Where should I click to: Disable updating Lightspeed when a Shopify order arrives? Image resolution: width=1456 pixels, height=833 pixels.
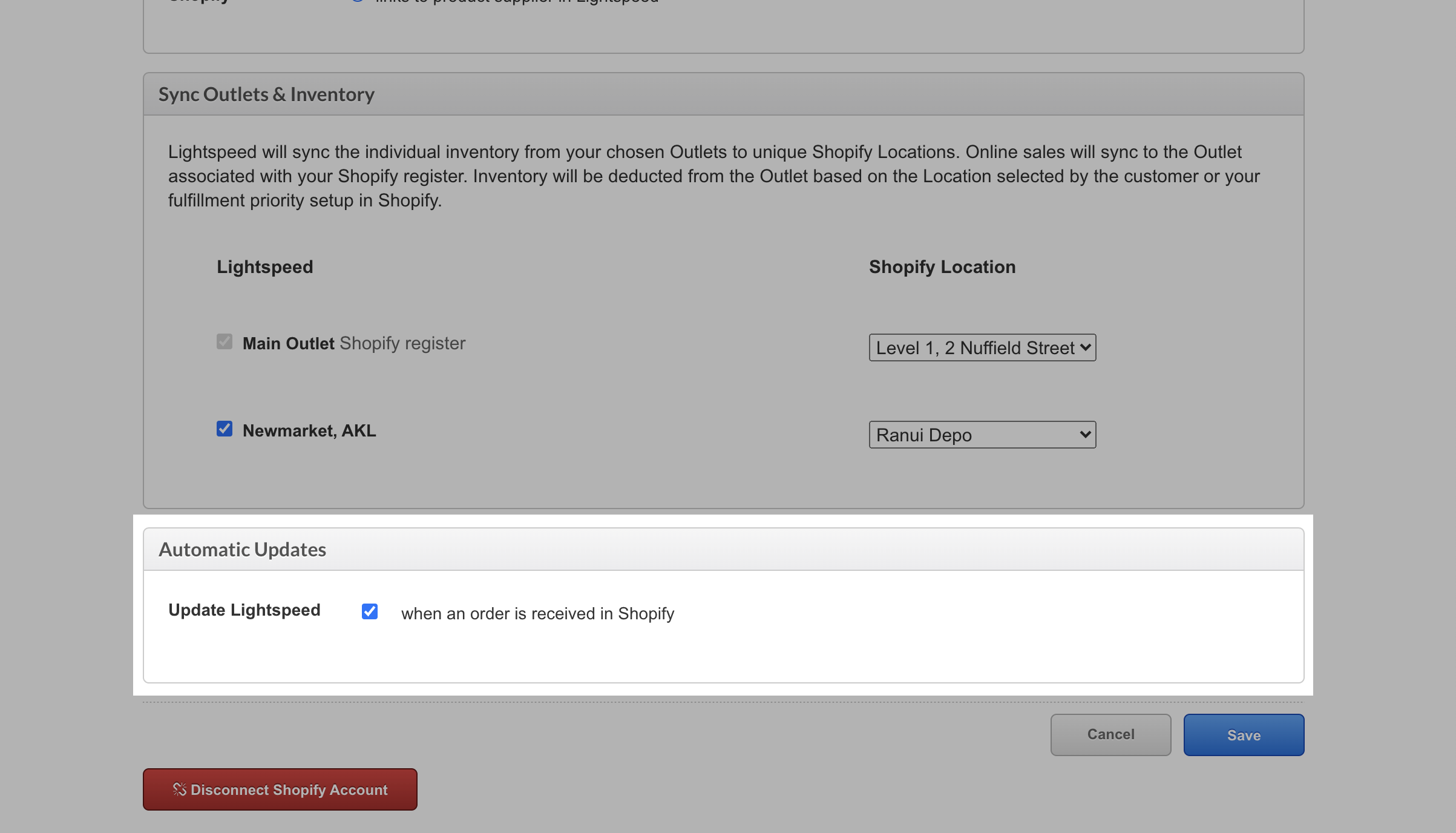[x=369, y=611]
